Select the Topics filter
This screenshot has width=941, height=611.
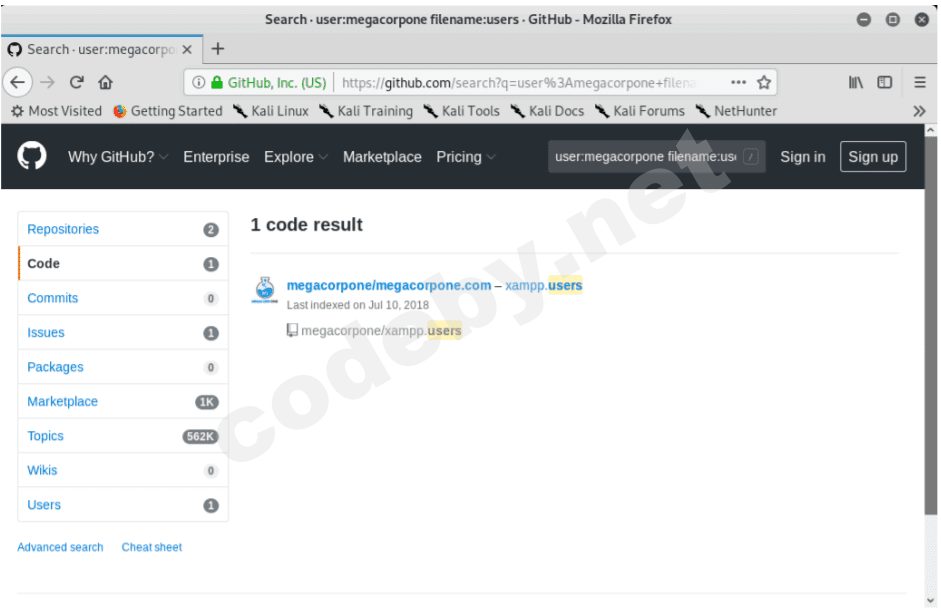[x=123, y=436]
